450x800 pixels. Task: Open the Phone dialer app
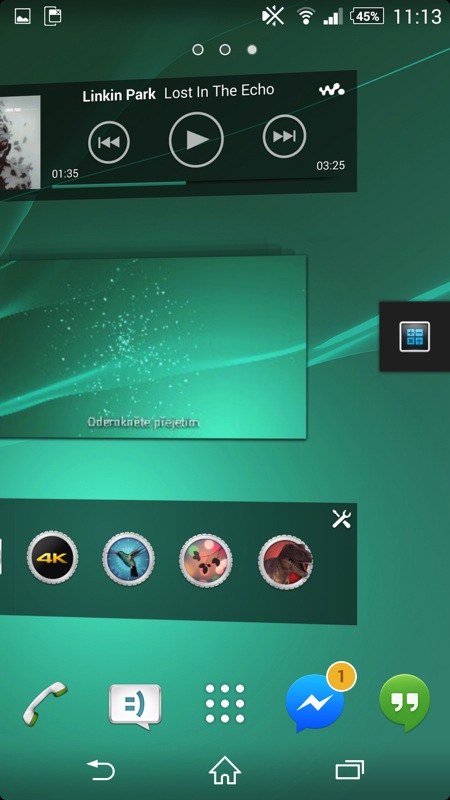(x=45, y=703)
